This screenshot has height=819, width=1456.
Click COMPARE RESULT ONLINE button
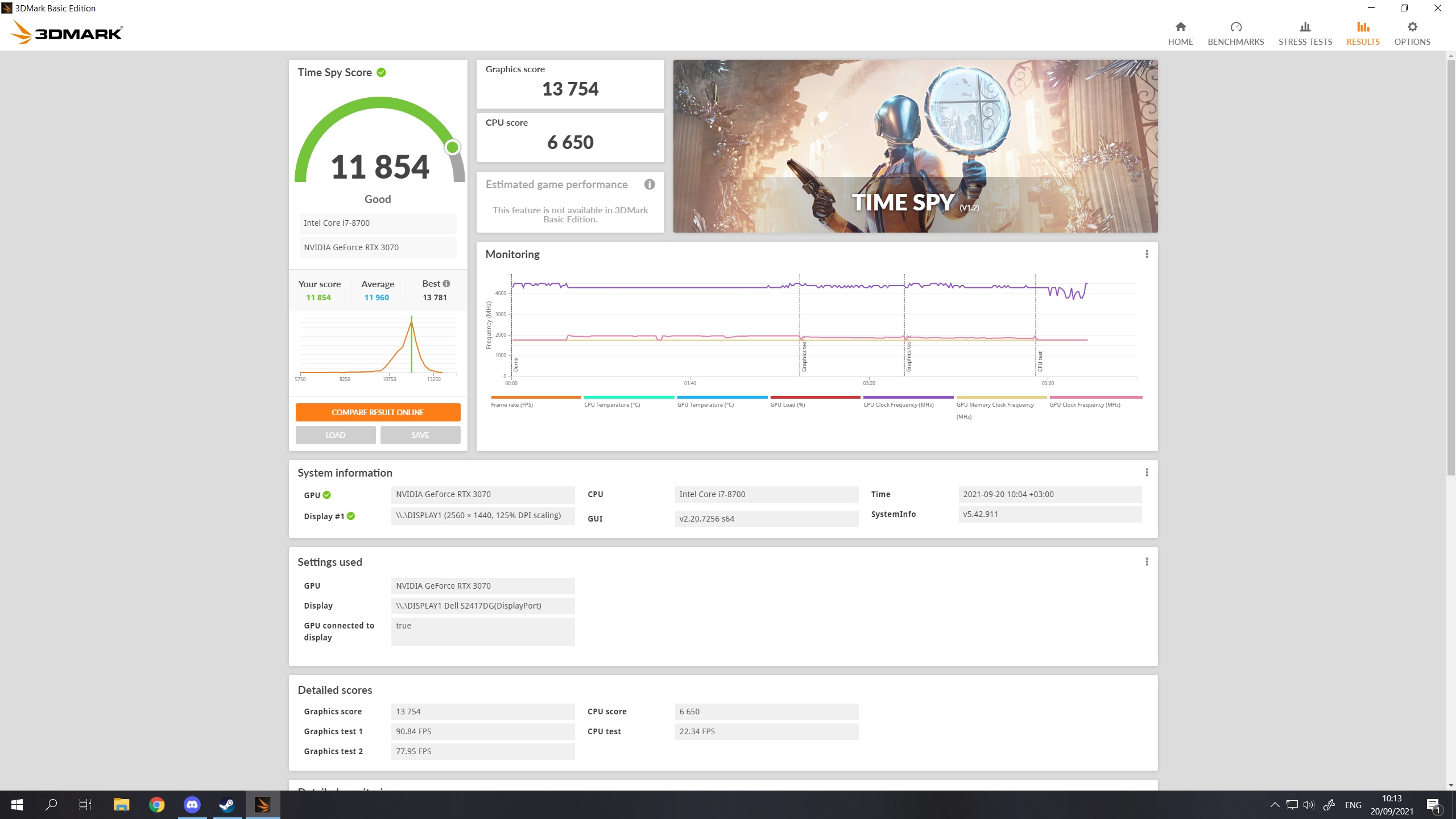(378, 412)
